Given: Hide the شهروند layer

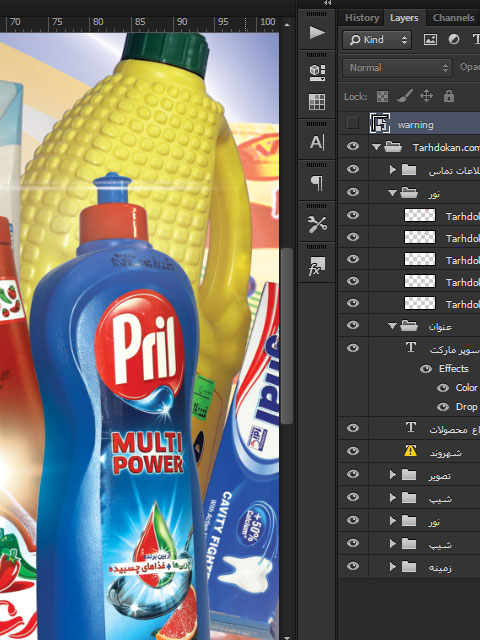Looking at the screenshot, I should click(353, 451).
